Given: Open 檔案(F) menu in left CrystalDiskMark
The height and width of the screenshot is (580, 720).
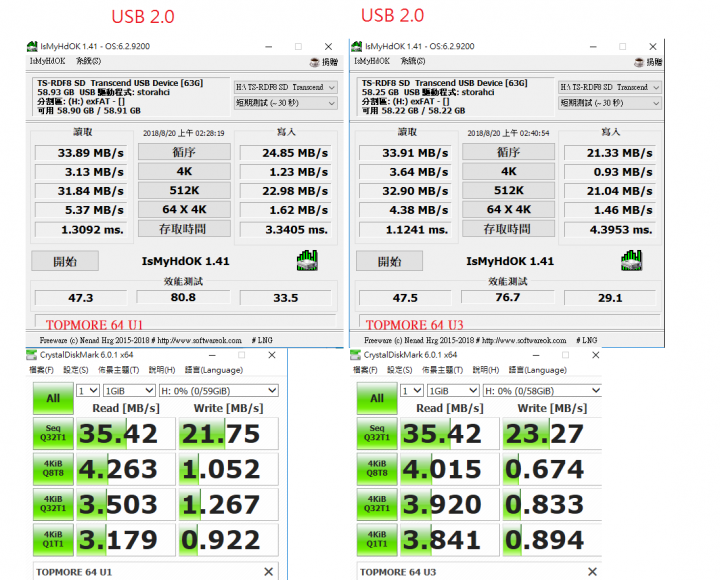Looking at the screenshot, I should (x=41, y=370).
